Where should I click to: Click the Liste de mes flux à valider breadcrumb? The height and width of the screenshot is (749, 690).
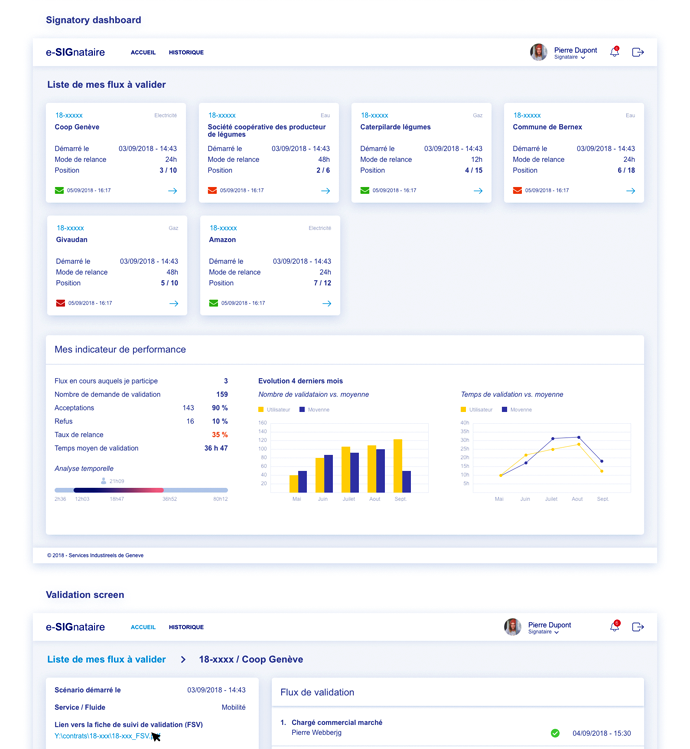click(x=106, y=660)
